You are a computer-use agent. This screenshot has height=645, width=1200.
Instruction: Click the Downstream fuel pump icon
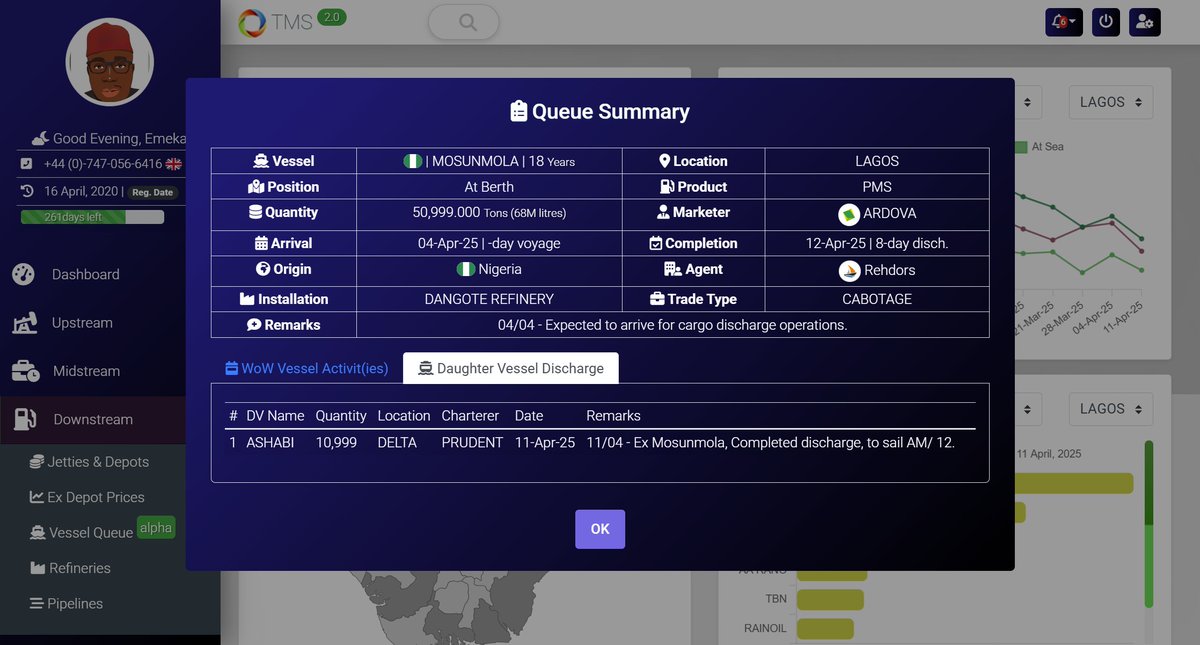click(25, 420)
